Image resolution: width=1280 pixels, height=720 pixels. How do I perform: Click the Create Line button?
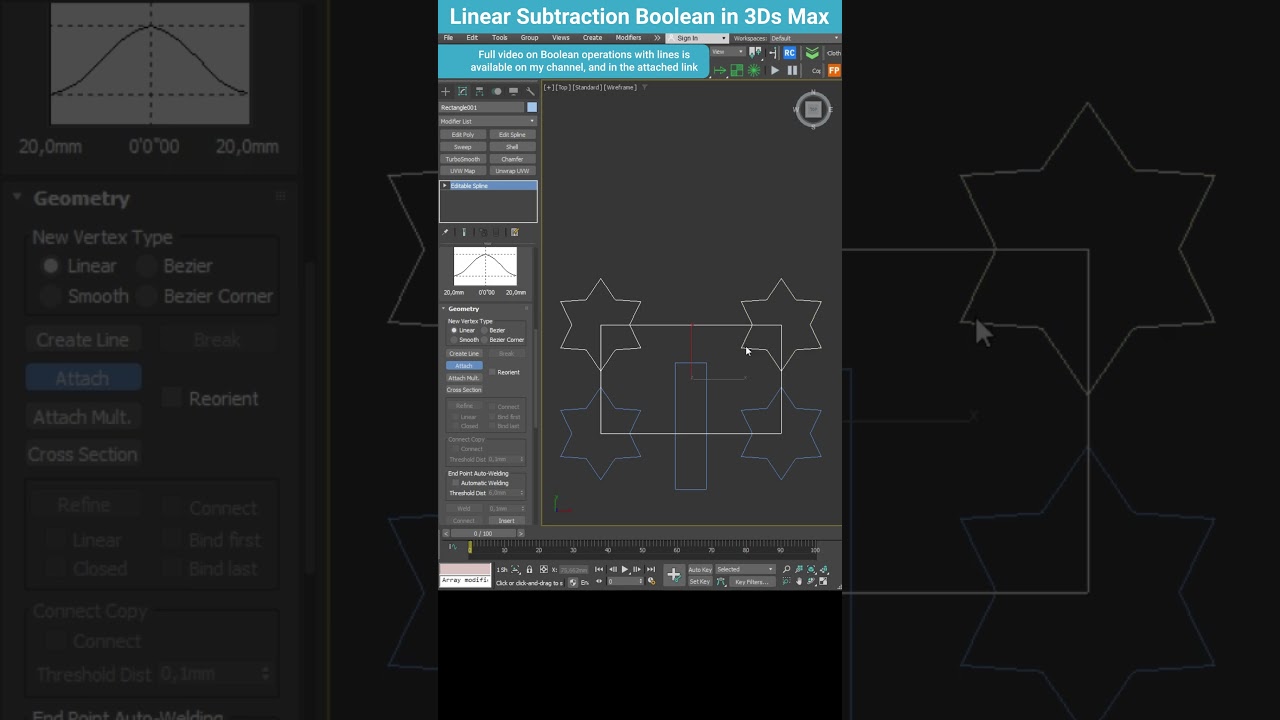464,354
